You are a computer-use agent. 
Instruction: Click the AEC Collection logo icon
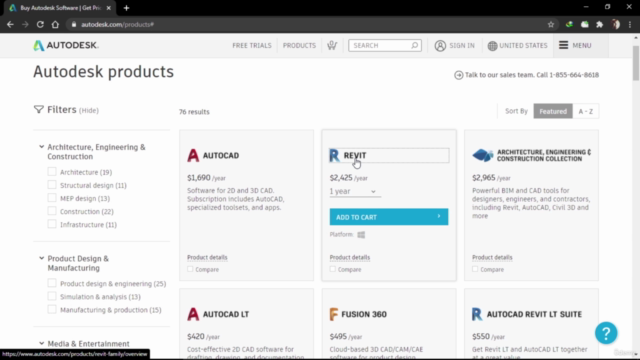483,155
